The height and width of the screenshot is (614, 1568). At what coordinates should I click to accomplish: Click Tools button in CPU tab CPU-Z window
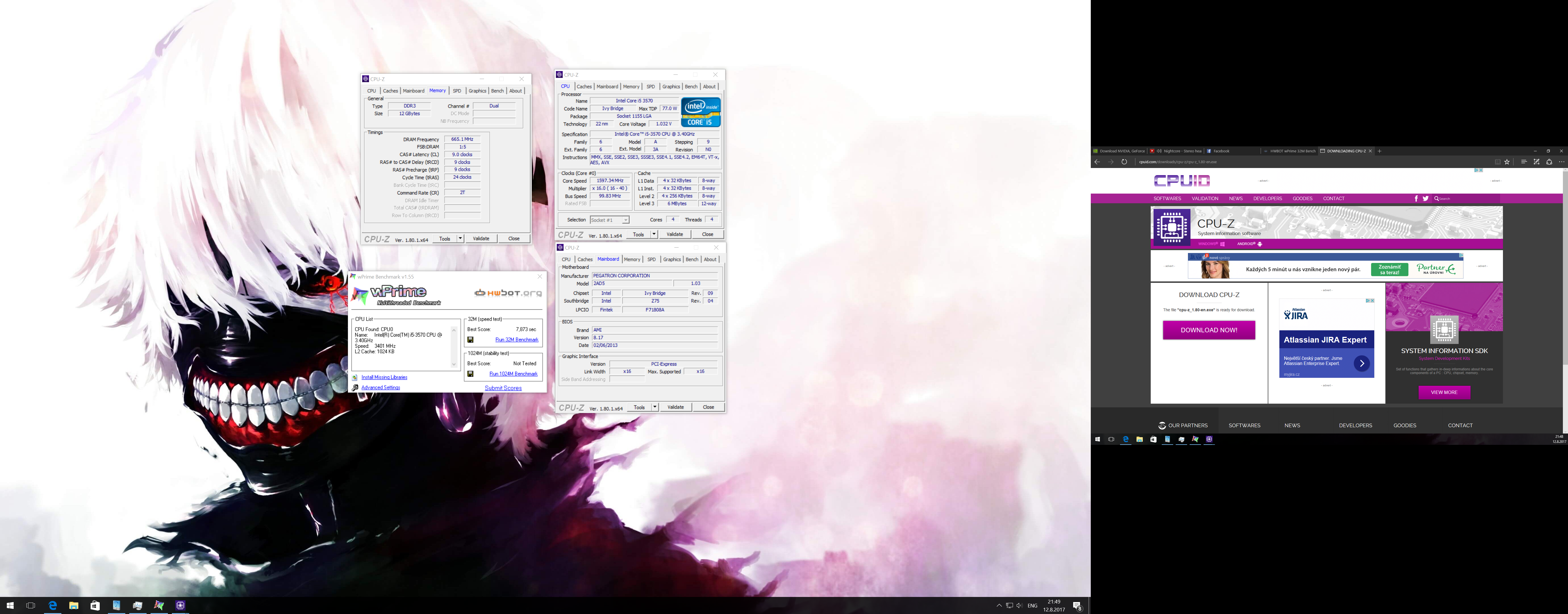[x=639, y=235]
